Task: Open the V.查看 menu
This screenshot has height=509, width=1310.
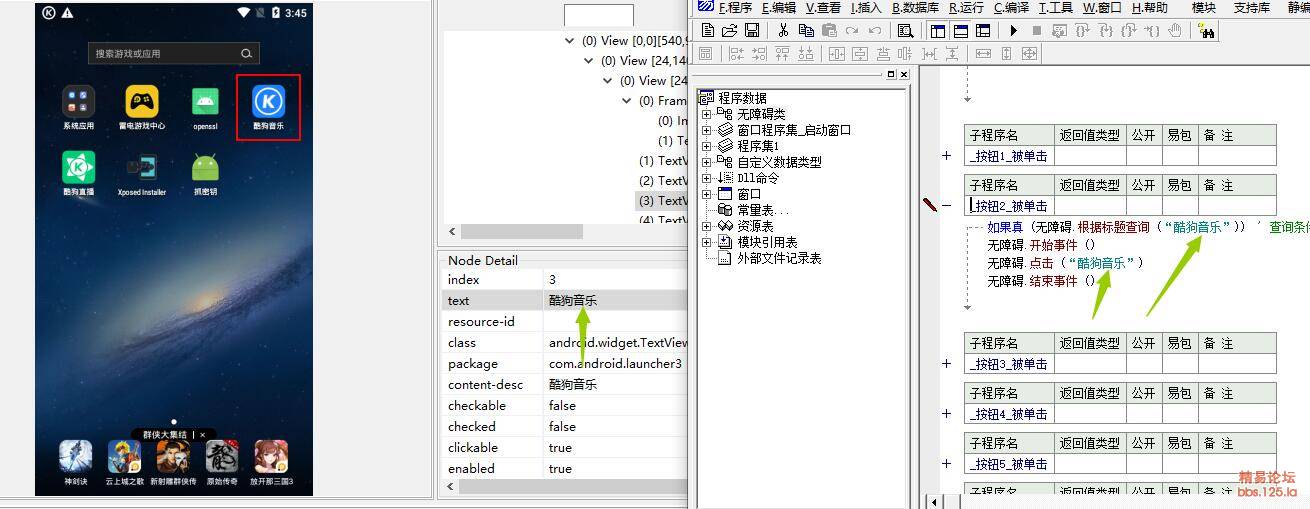Action: pyautogui.click(x=822, y=8)
